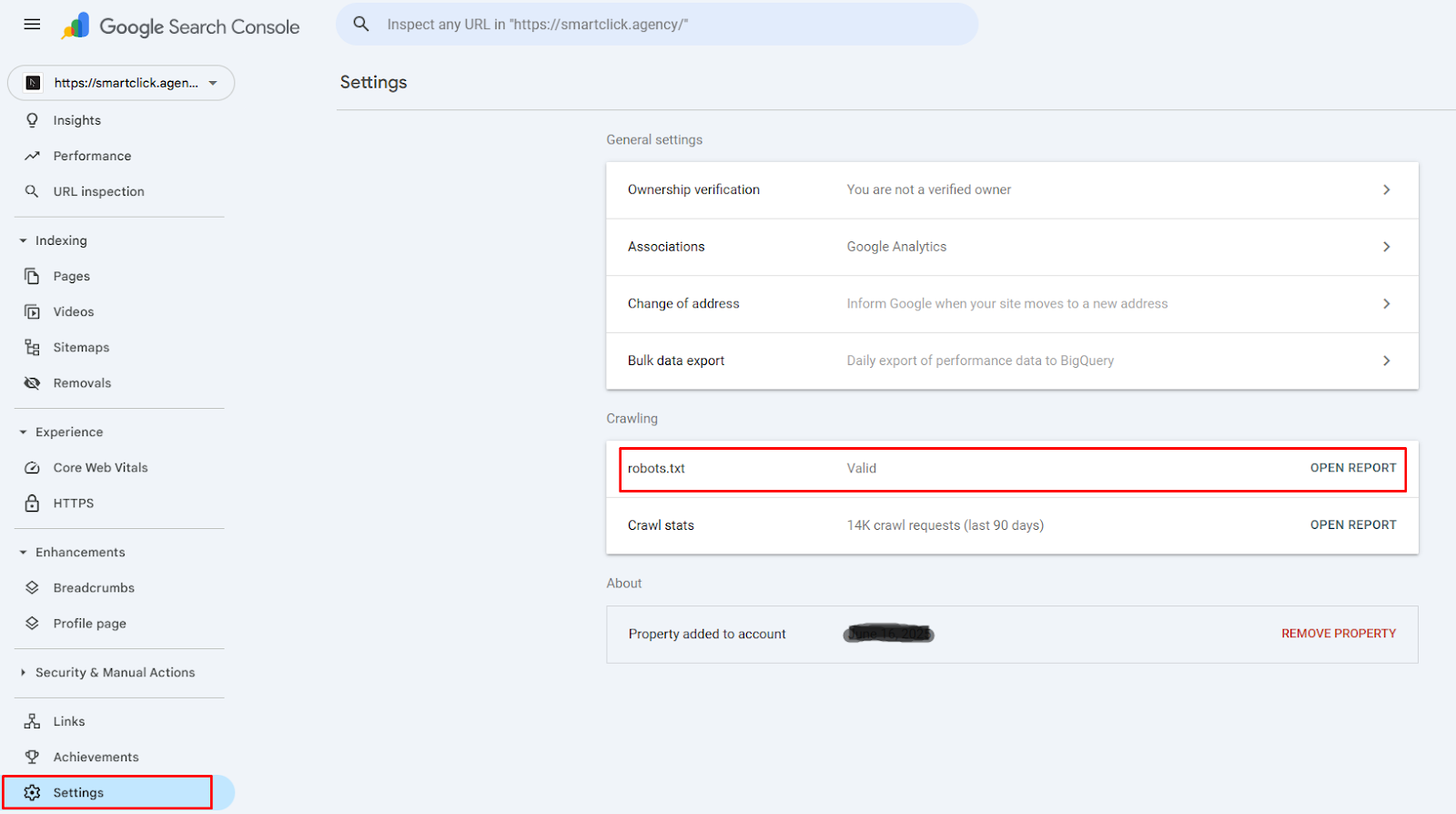Click the property favicon in selector
The height and width of the screenshot is (814, 1456).
click(x=34, y=83)
